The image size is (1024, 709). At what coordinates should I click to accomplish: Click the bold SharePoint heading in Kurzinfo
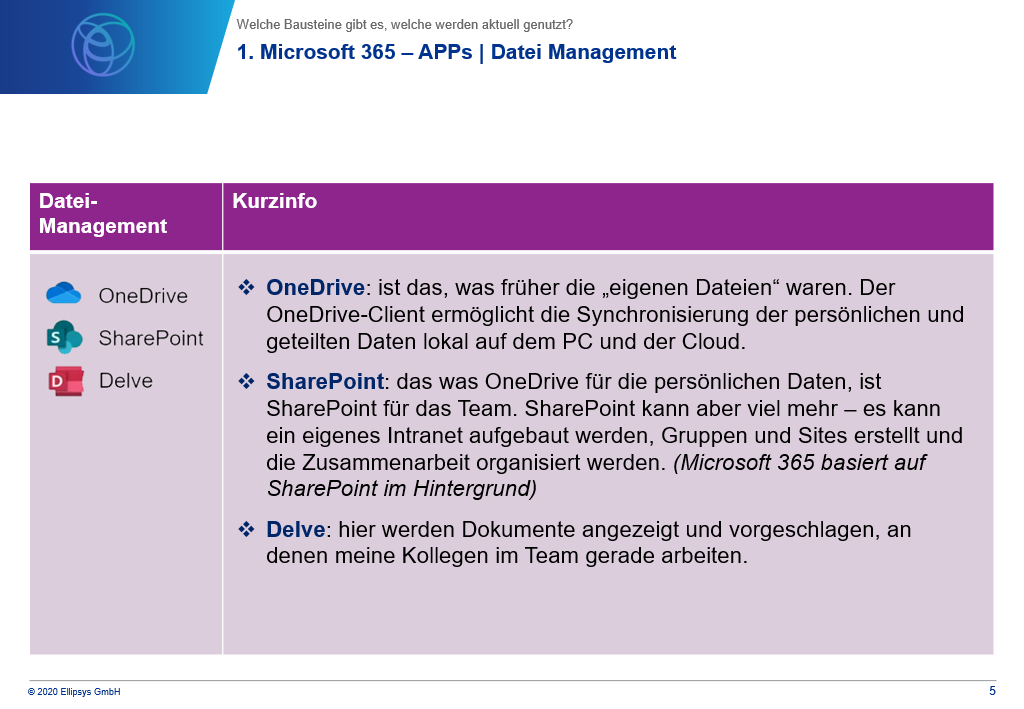point(324,382)
